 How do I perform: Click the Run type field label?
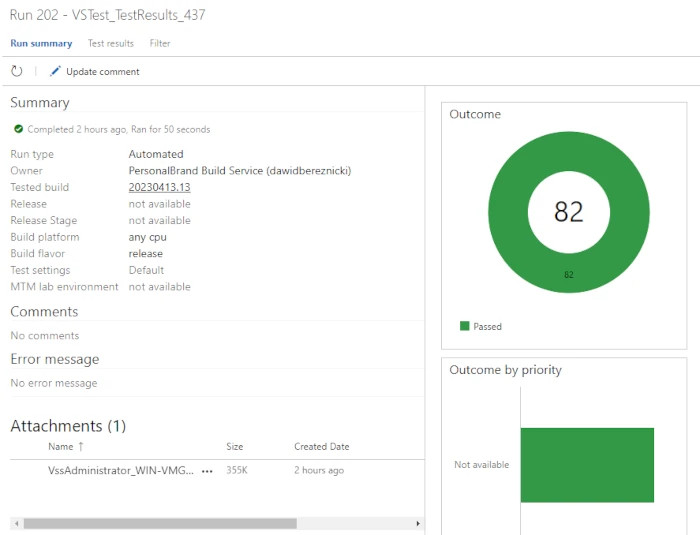point(32,154)
